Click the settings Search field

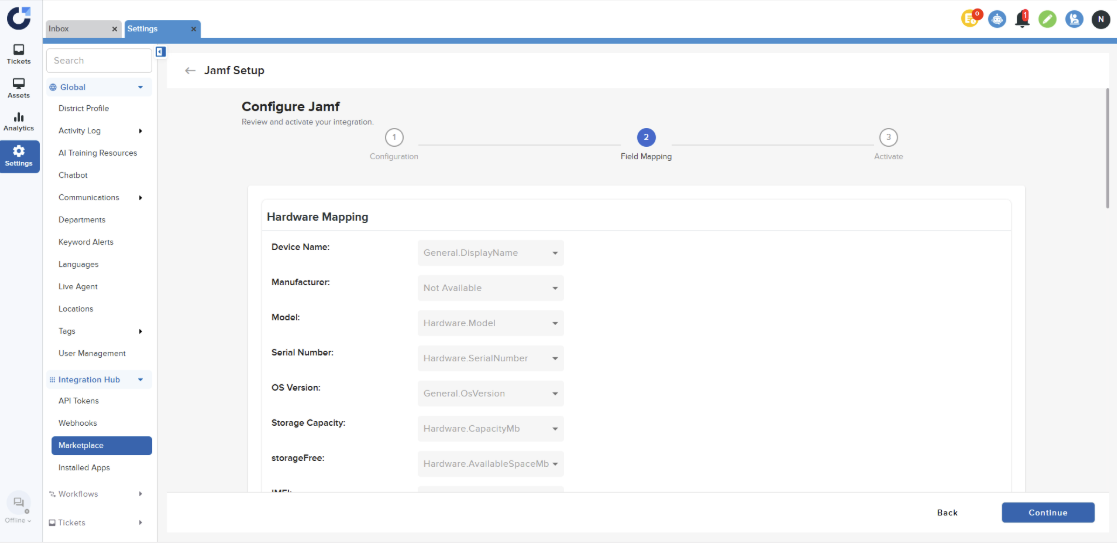[98, 61]
